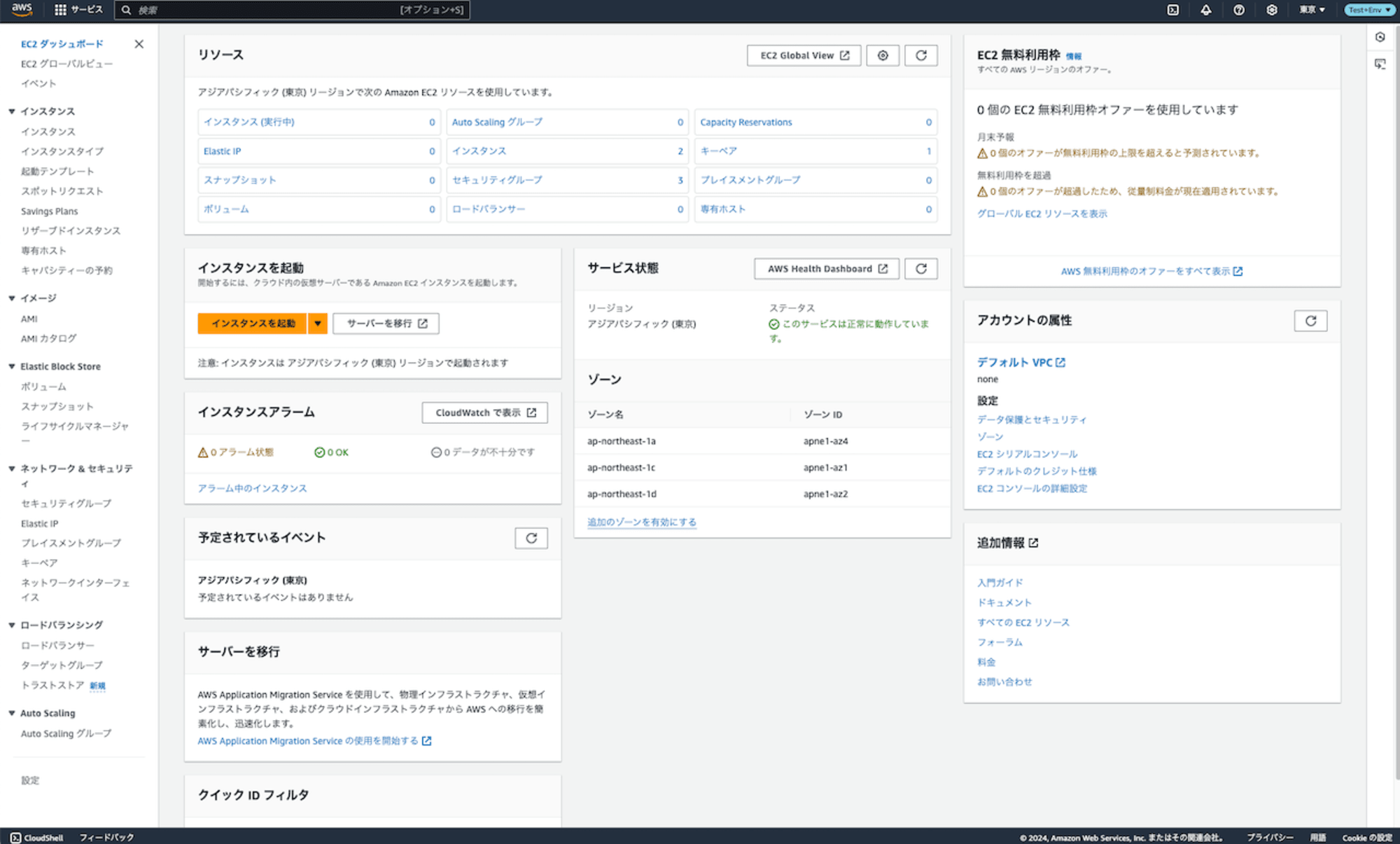Screen dimensions: 1400x844
Task: Open EC2 グローバルビュー in sidebar
Action: (66, 64)
